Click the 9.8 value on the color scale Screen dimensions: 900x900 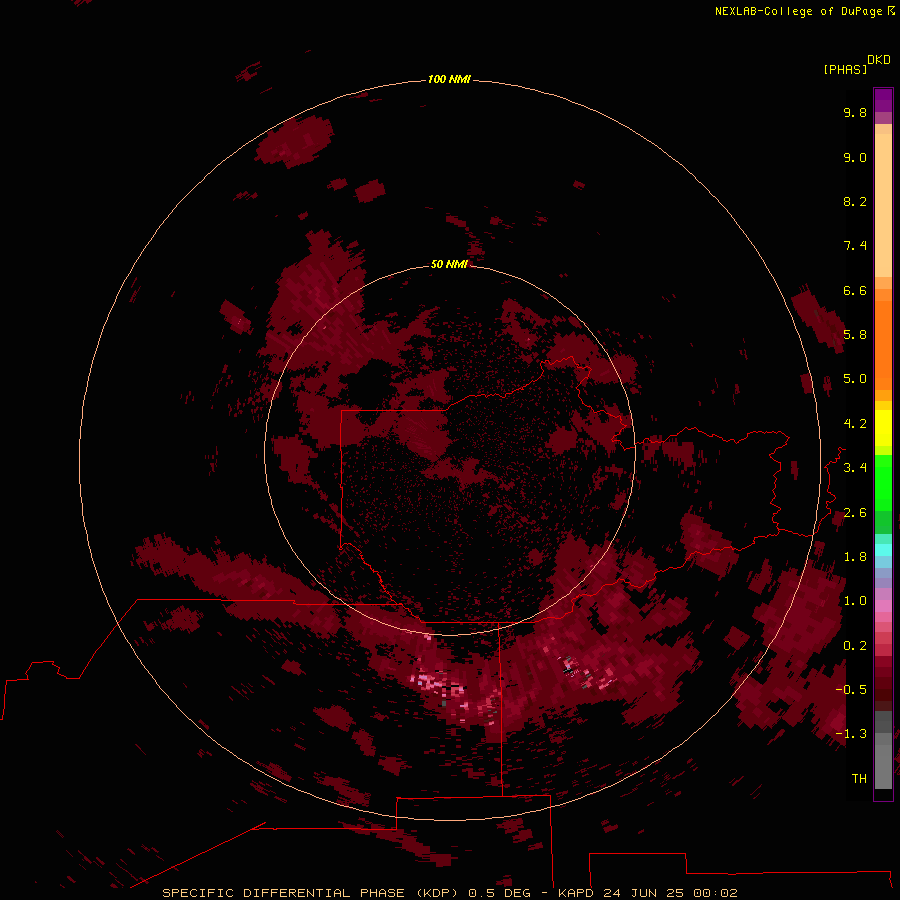click(x=855, y=112)
